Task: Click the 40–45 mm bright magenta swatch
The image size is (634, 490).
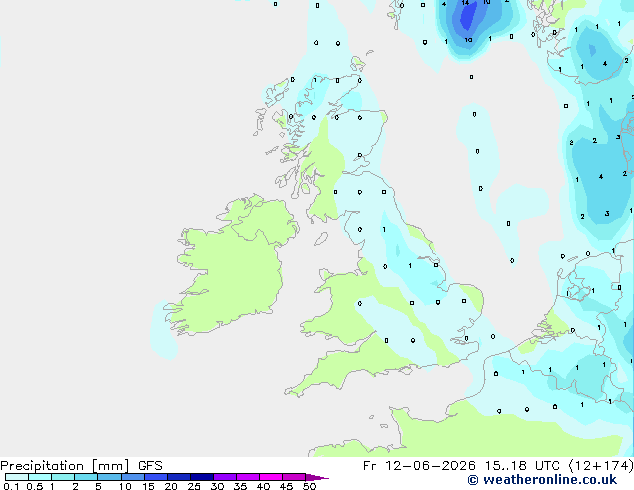Action: [x=271, y=477]
